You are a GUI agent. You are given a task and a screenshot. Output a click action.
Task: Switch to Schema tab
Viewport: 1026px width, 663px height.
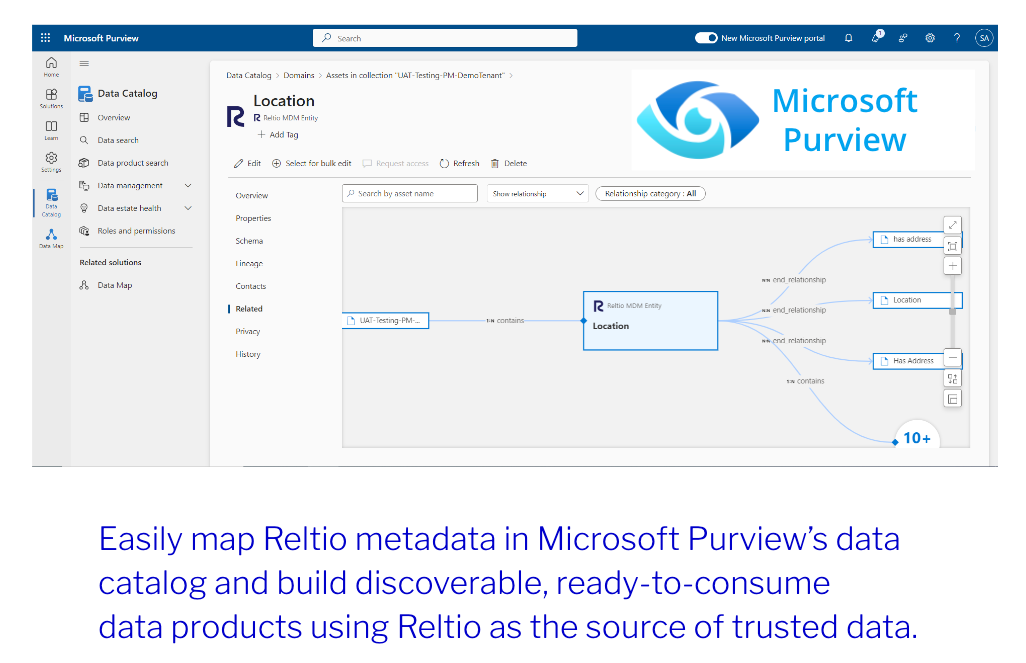(249, 241)
